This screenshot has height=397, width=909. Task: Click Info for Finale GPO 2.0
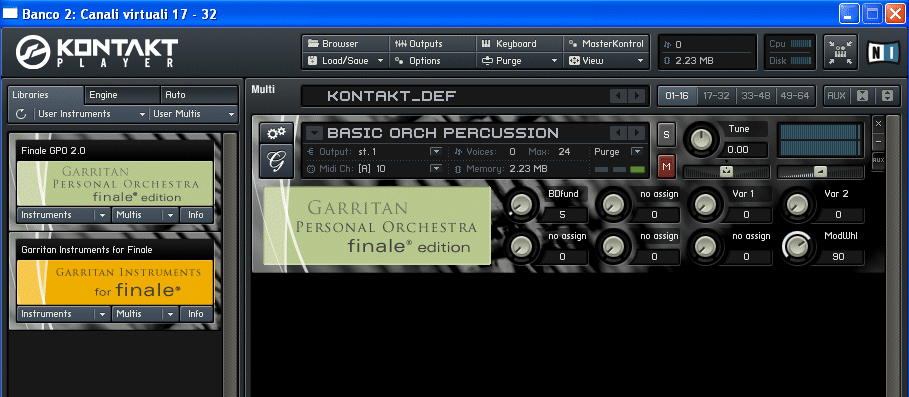point(196,215)
